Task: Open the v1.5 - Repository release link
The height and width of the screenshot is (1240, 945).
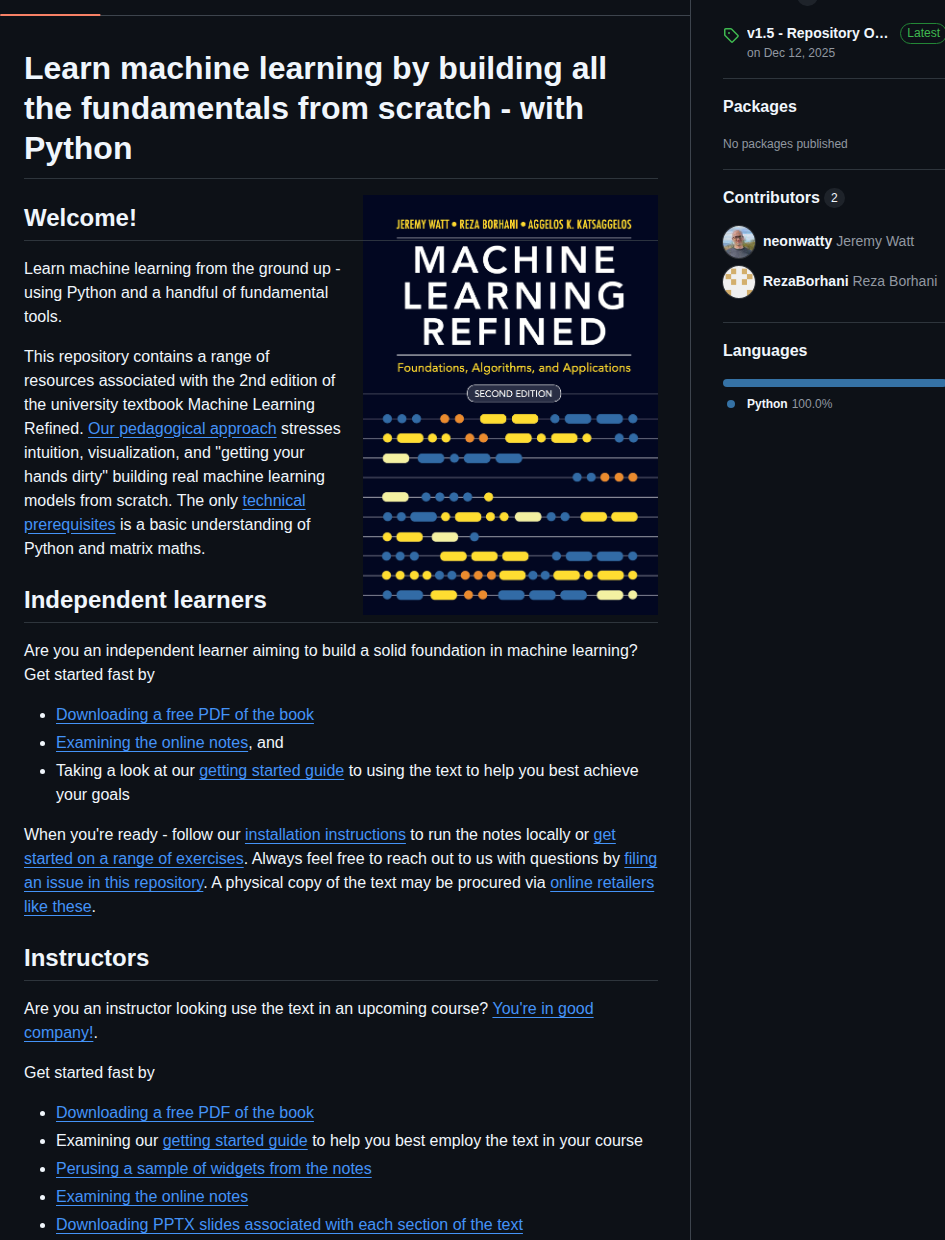Action: tap(818, 33)
